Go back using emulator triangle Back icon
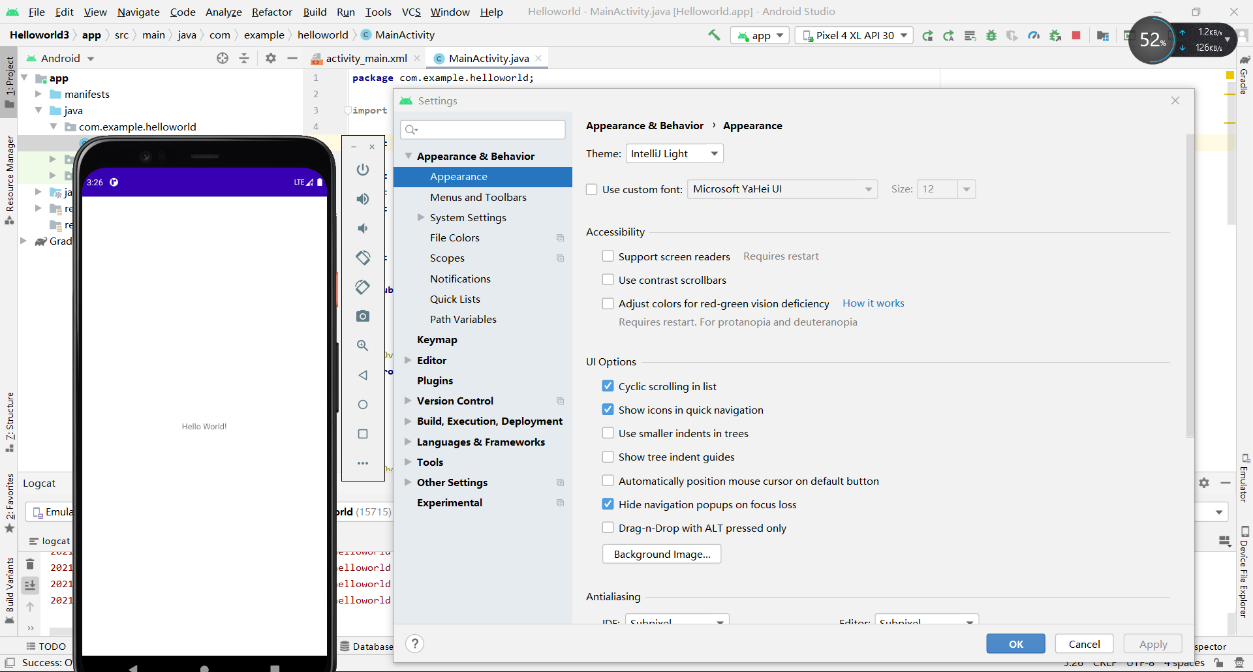Viewport: 1253px width, 672px height. click(363, 375)
